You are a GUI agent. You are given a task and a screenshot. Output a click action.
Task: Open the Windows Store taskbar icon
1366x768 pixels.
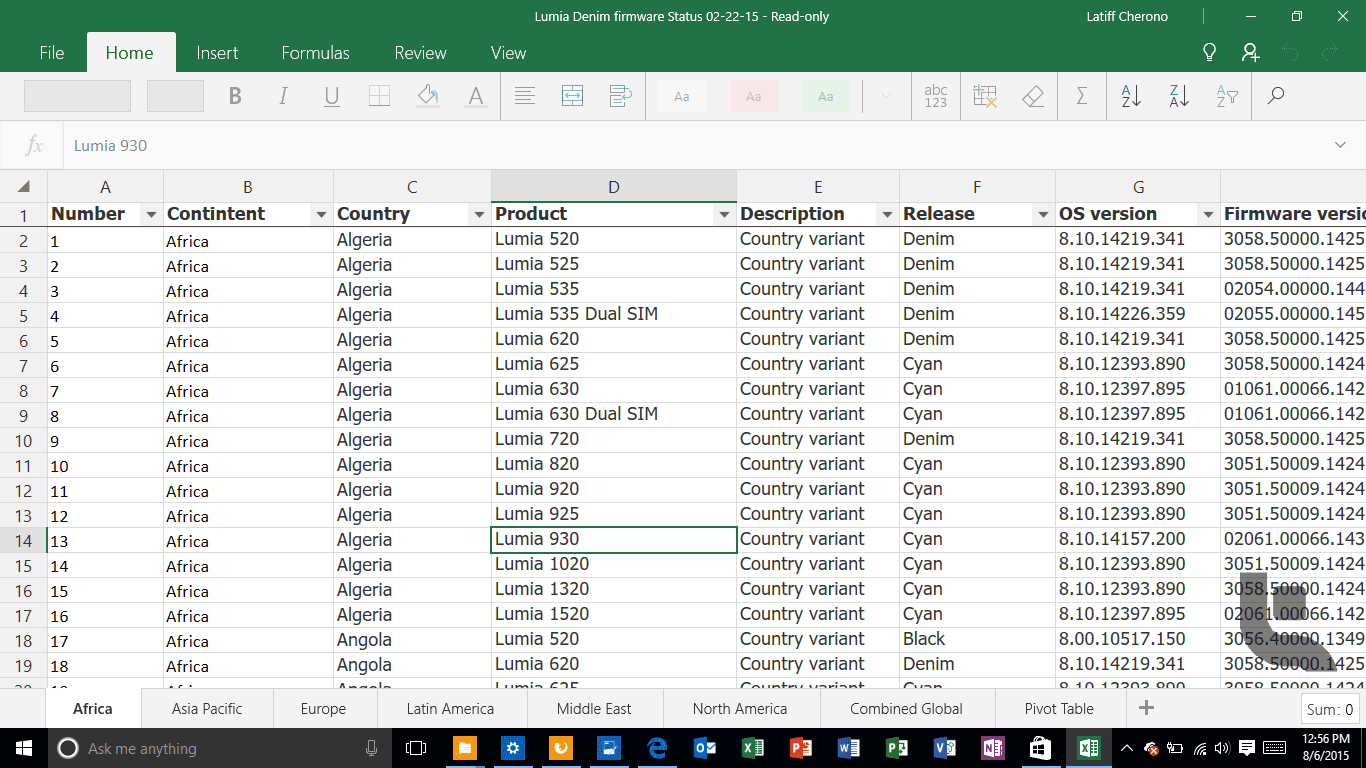click(x=1041, y=748)
